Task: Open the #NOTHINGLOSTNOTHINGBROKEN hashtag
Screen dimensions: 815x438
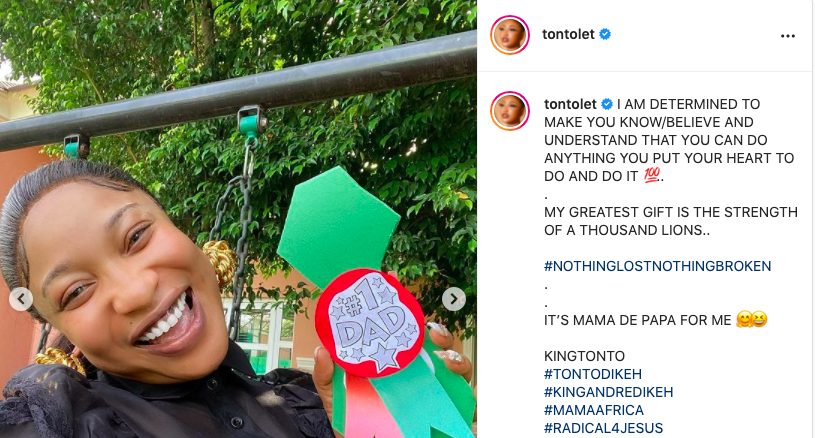Action: click(x=657, y=266)
